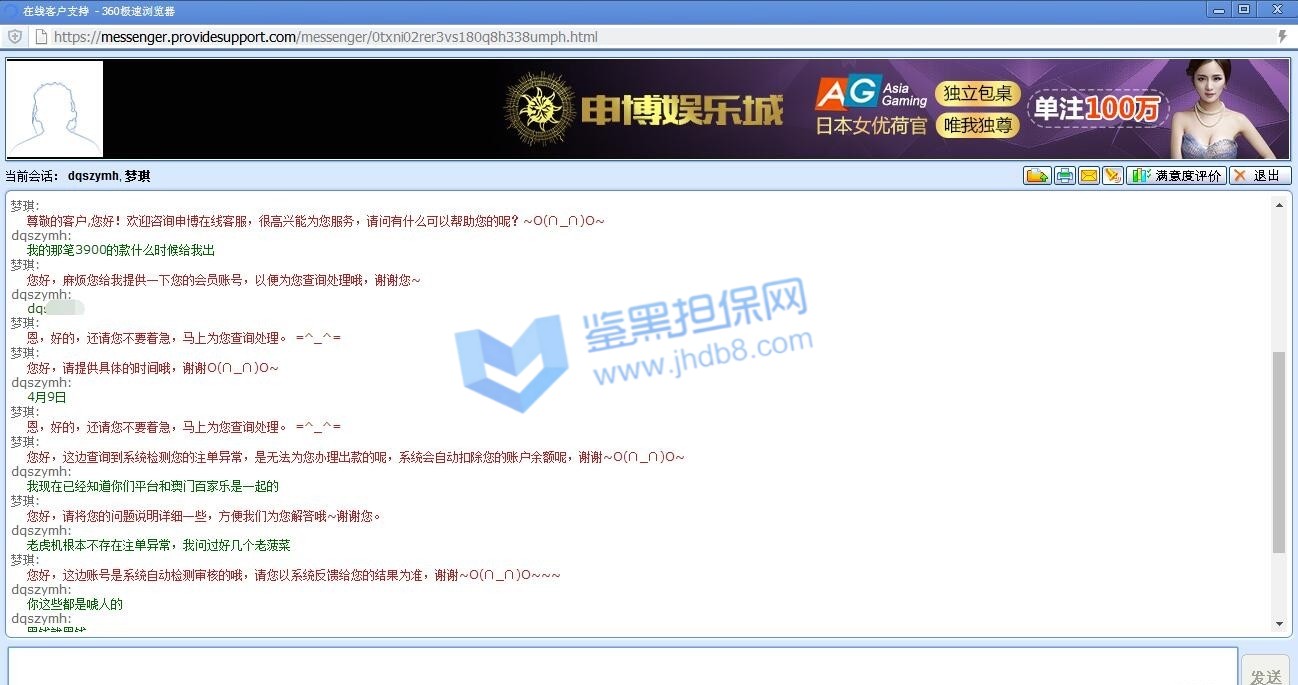This screenshot has width=1298, height=685.
Task: Click the operator avatar picture
Action: pyautogui.click(x=55, y=109)
